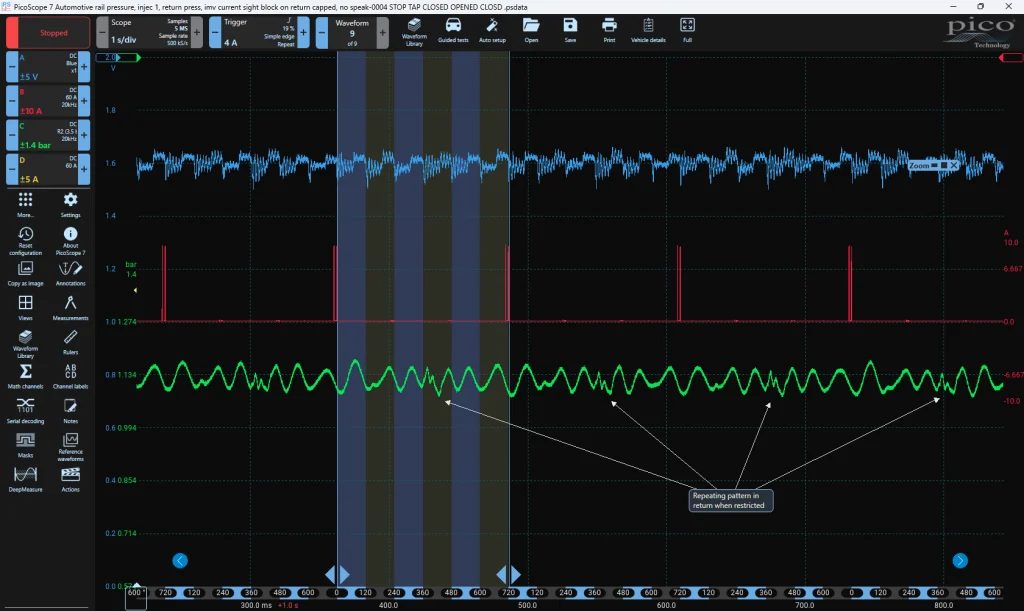Viewport: 1024px width, 611px height.
Task: Open Math channels
Action: 25,377
